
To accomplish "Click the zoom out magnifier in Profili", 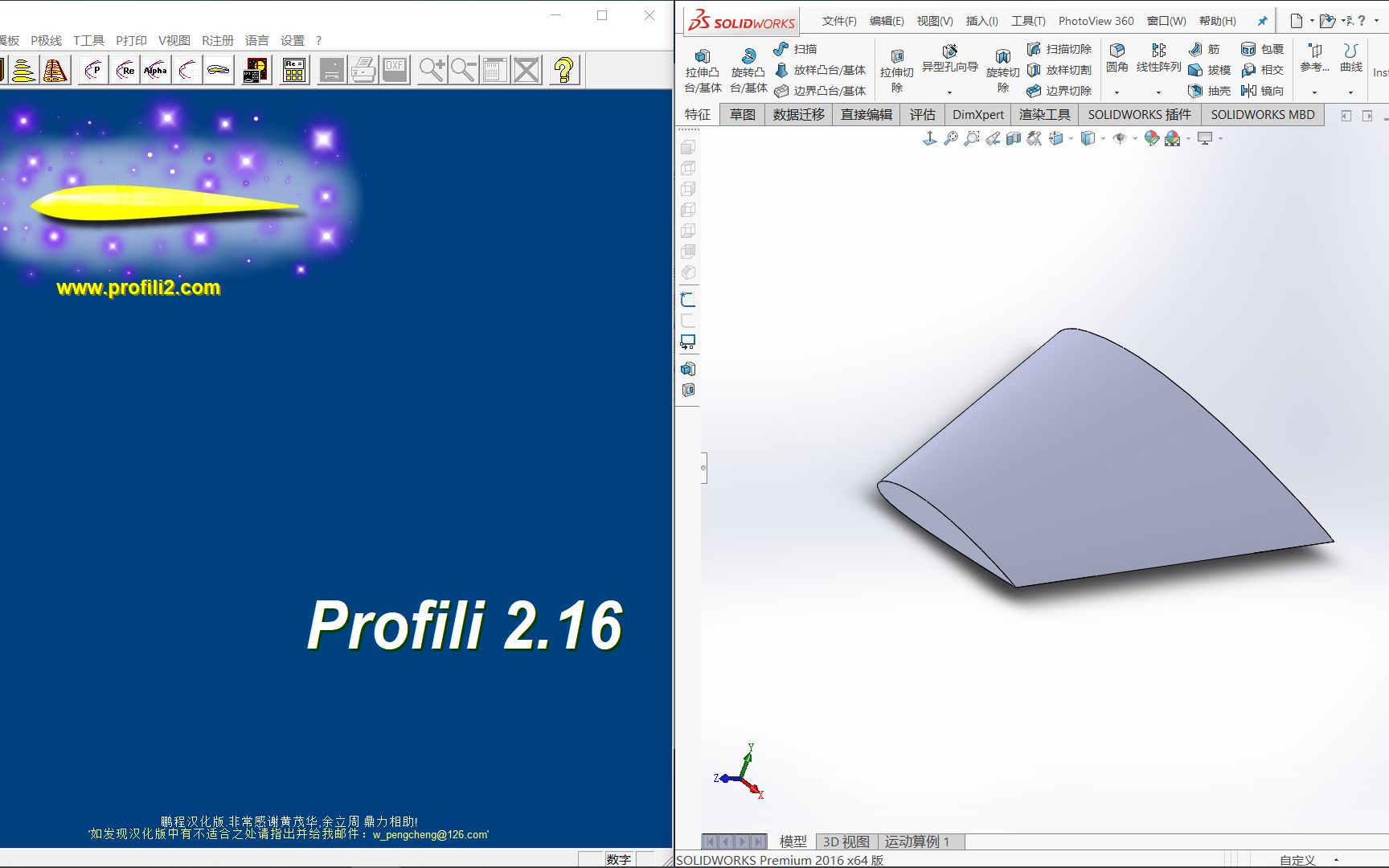I will click(x=463, y=71).
